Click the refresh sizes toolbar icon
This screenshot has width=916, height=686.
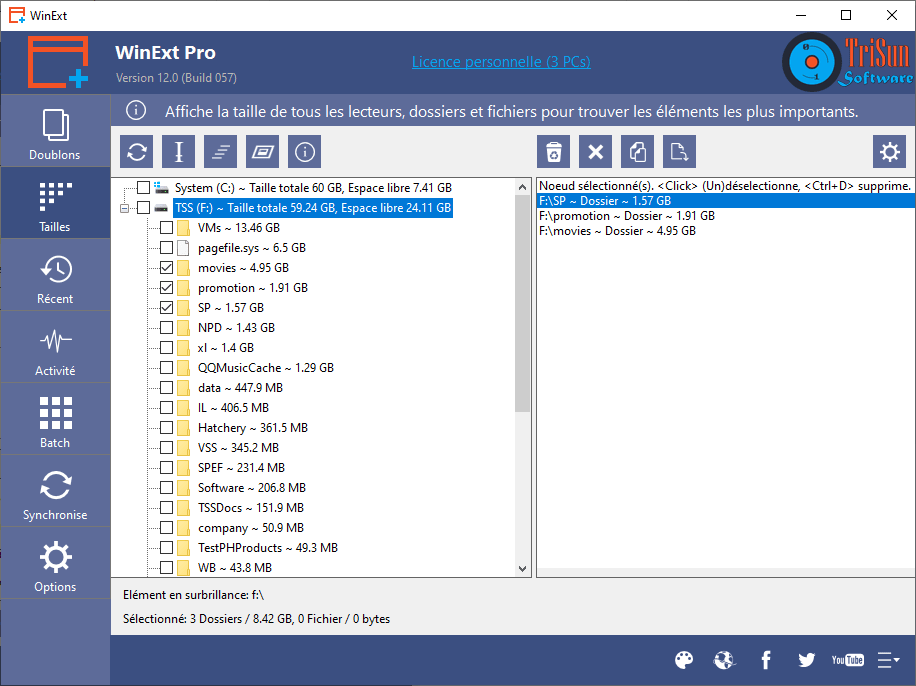[137, 152]
